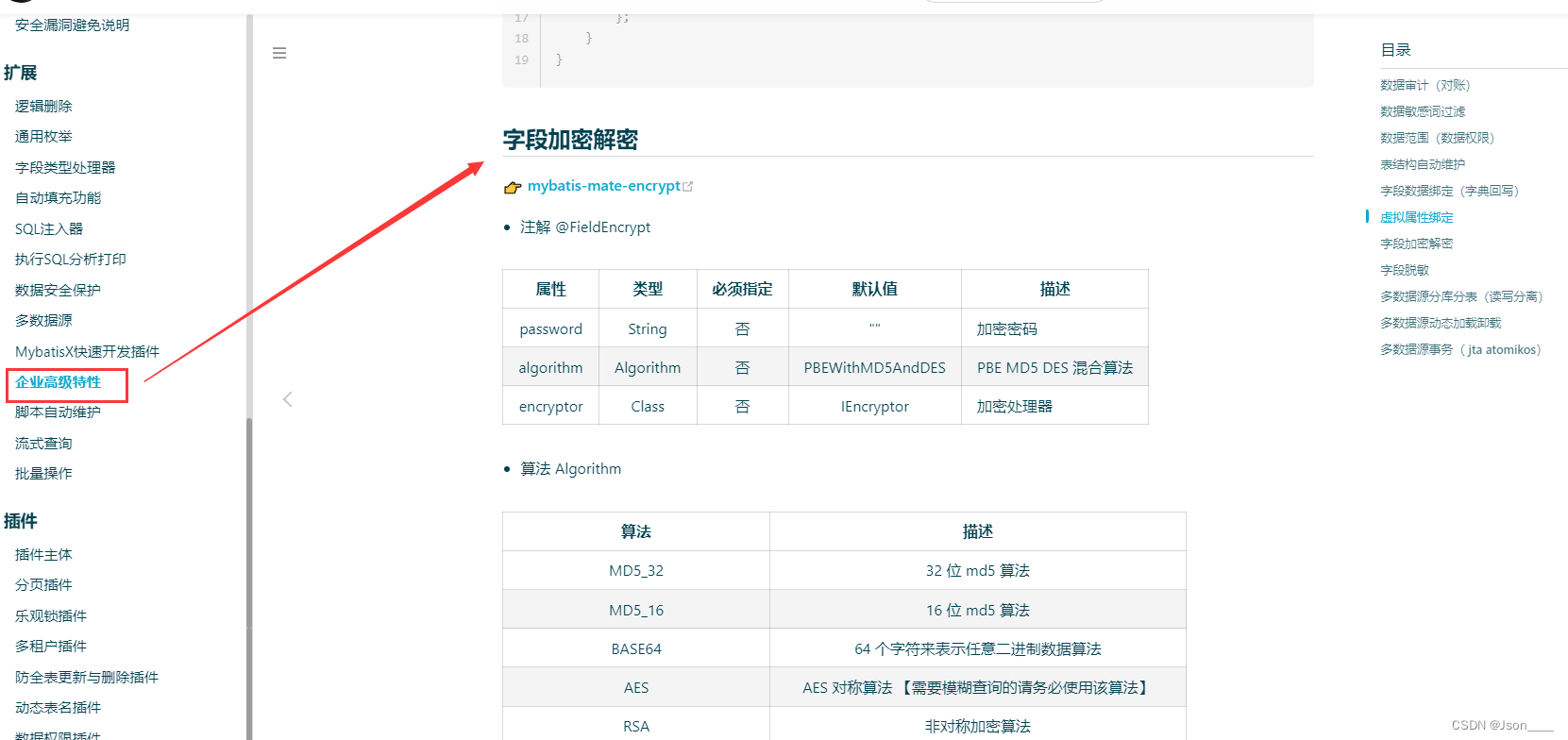The image size is (1568, 740).
Task: Open the mybatis-mate-encrypt link
Action: 603,186
